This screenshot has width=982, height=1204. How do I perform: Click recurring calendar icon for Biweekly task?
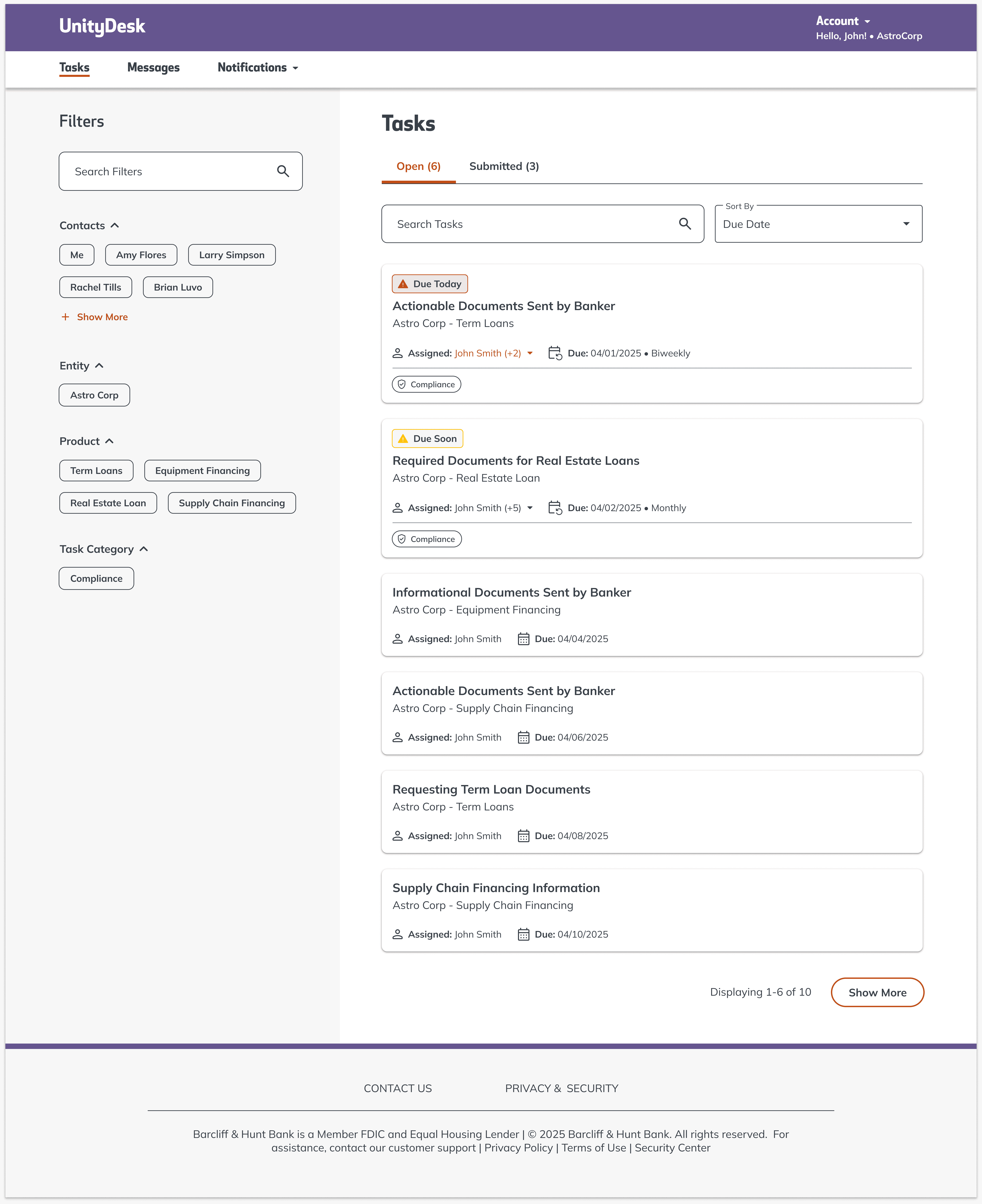pyautogui.click(x=555, y=353)
